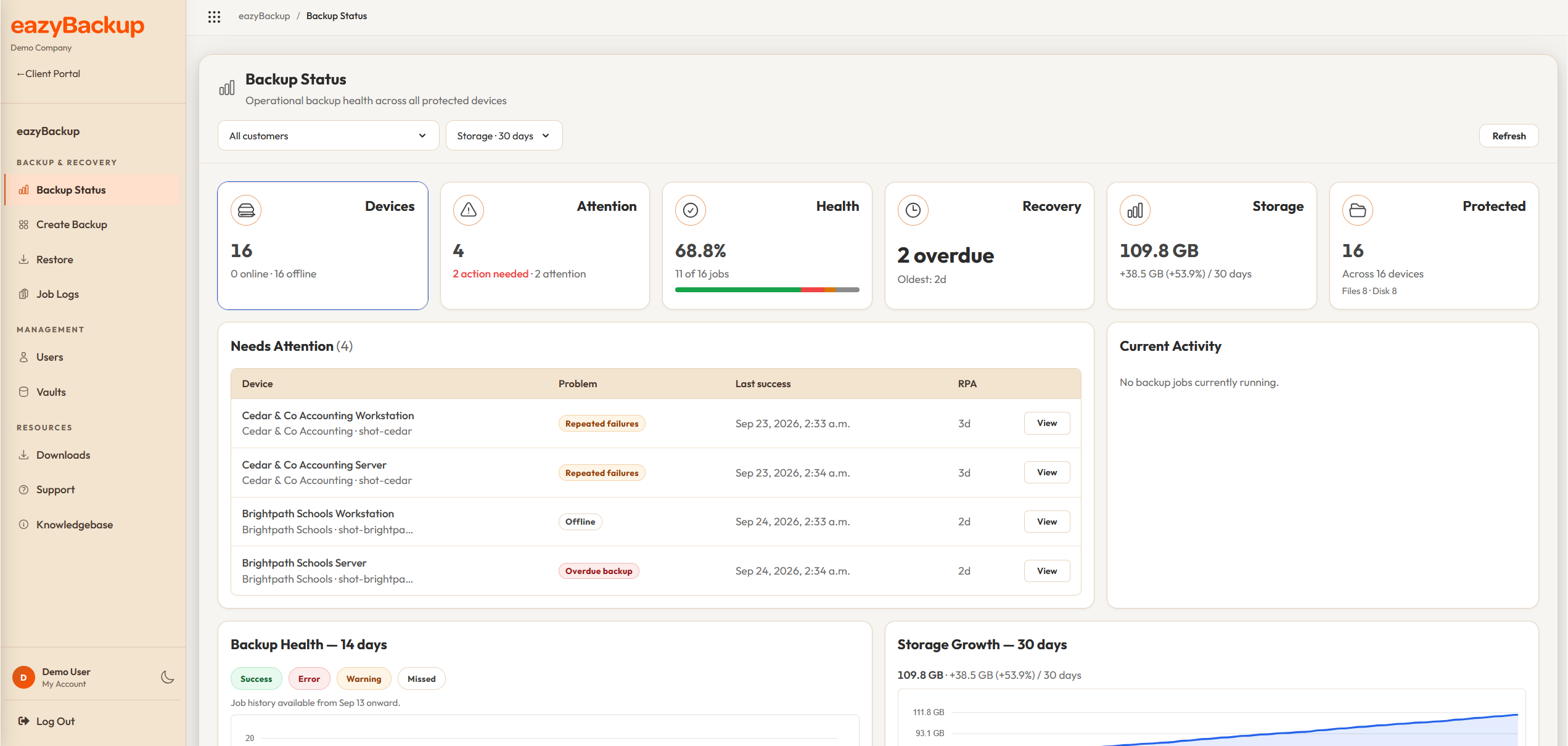This screenshot has width=1568, height=746.
Task: Click the Log Out arrow icon
Action: tap(24, 721)
